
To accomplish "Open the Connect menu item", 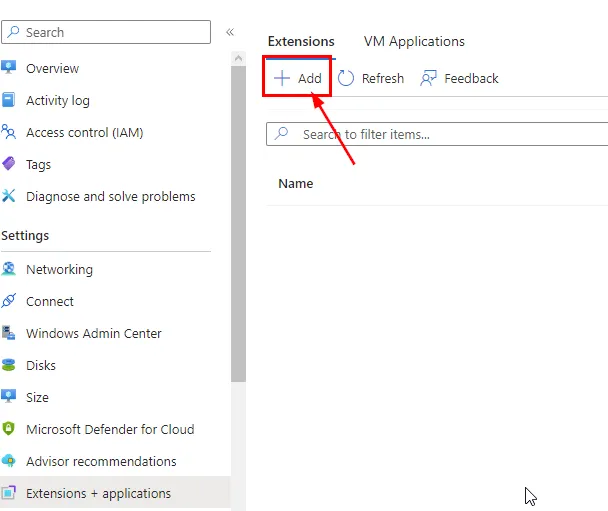I will [50, 301].
